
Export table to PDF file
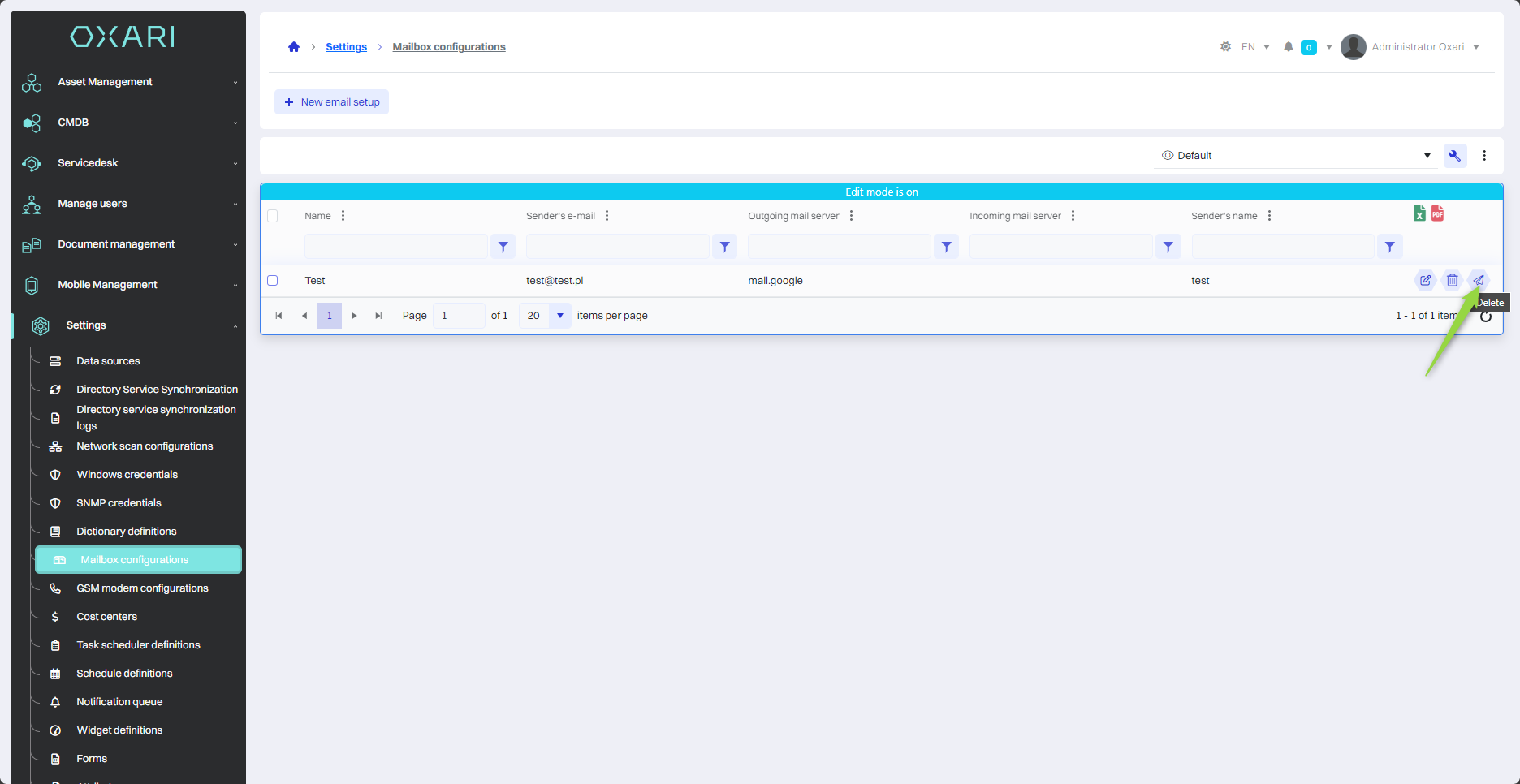(1437, 213)
